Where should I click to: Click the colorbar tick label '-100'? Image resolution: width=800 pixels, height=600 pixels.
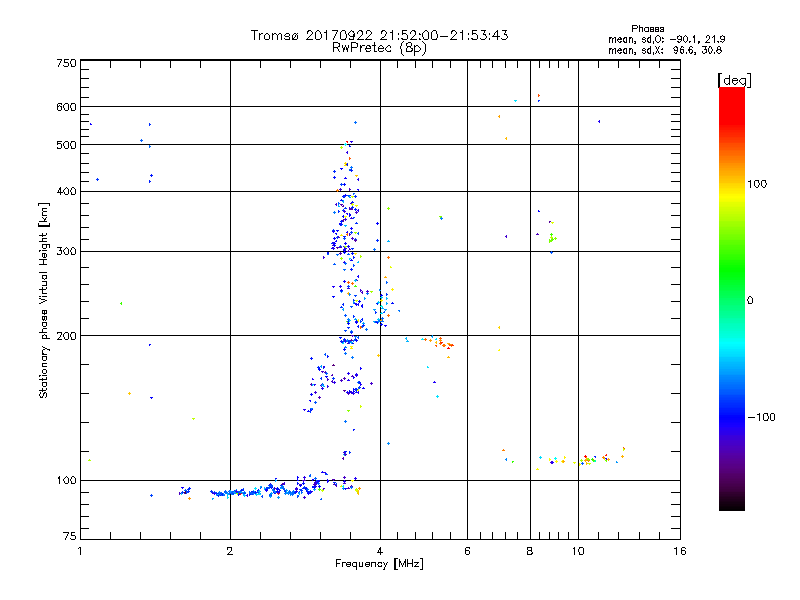pos(762,417)
